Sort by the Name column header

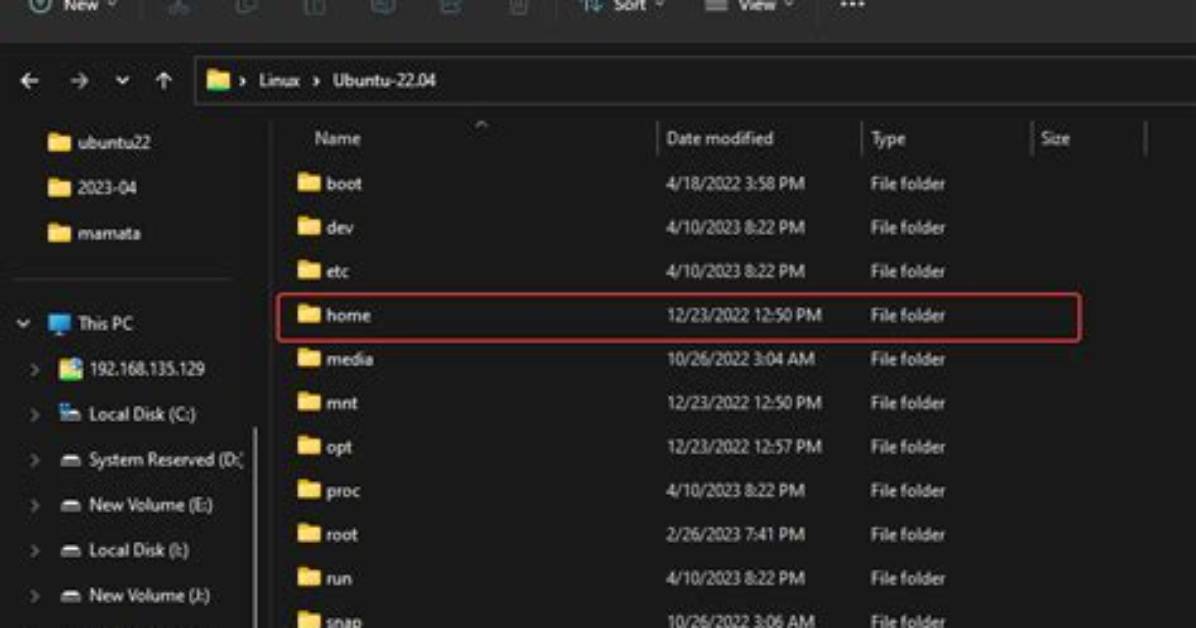(337, 139)
